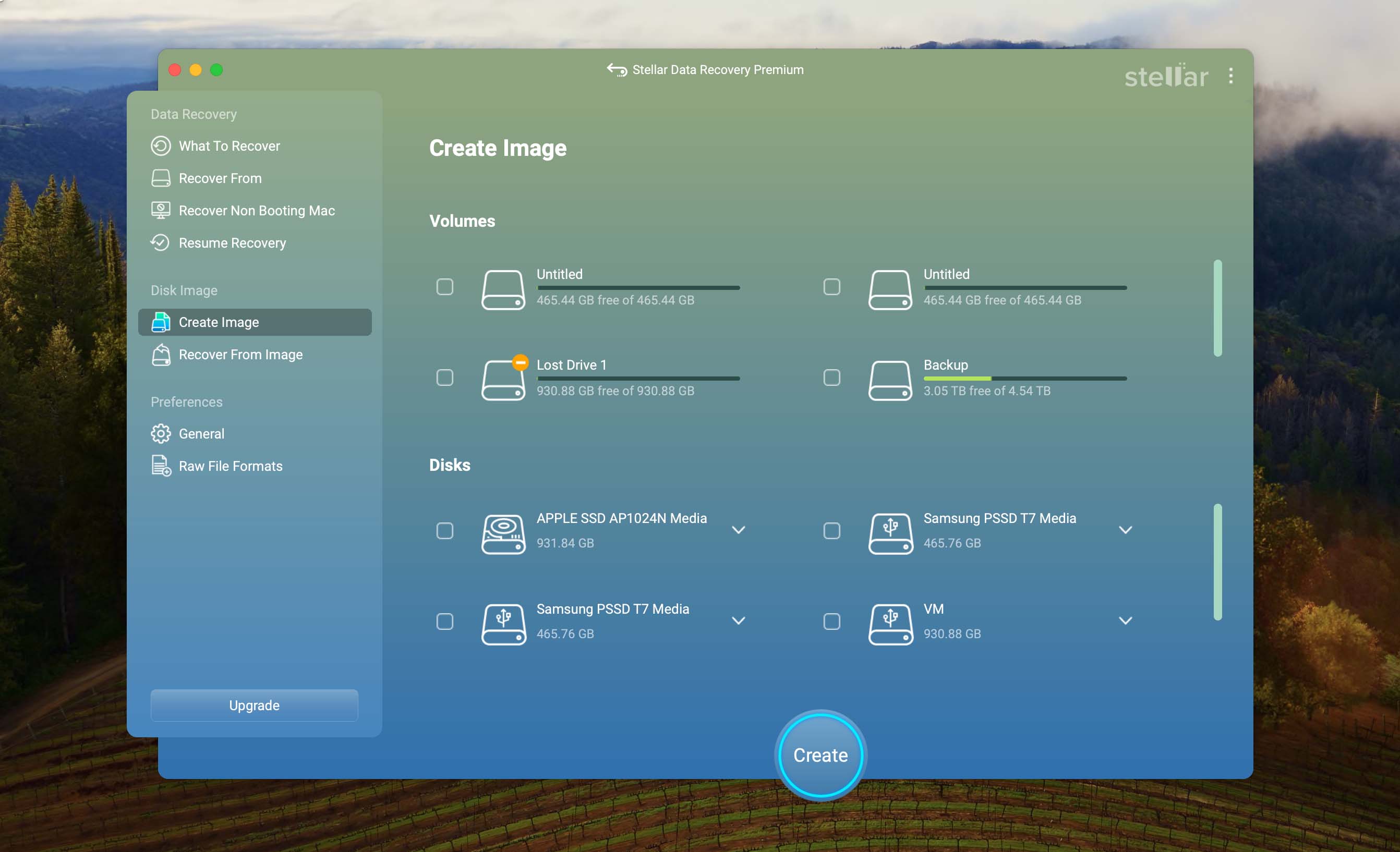Open What To Recover section
The image size is (1400, 852).
coord(255,146)
